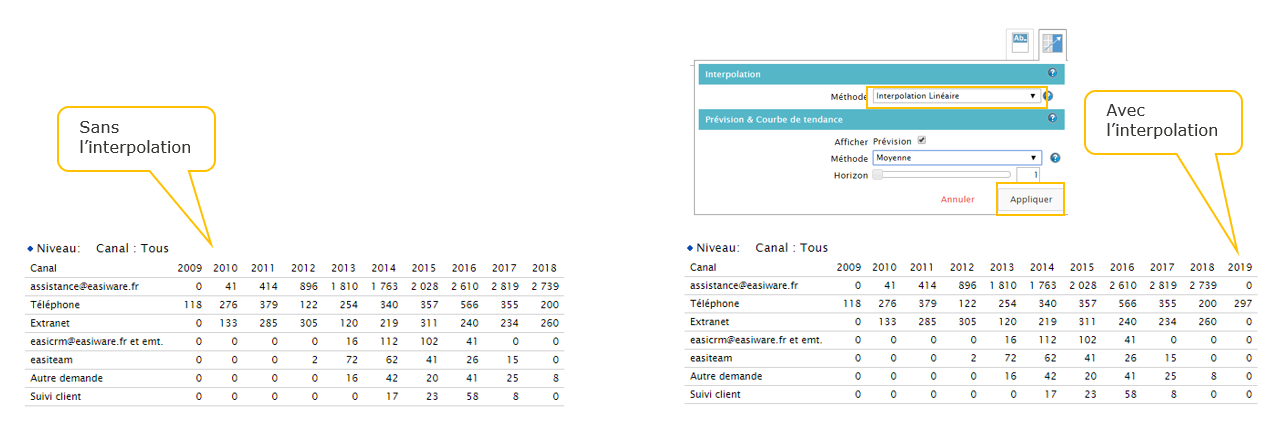Screen dimensions: 1264x421
Task: Open the Interpolation Linéaire method dropdown
Action: (x=955, y=96)
